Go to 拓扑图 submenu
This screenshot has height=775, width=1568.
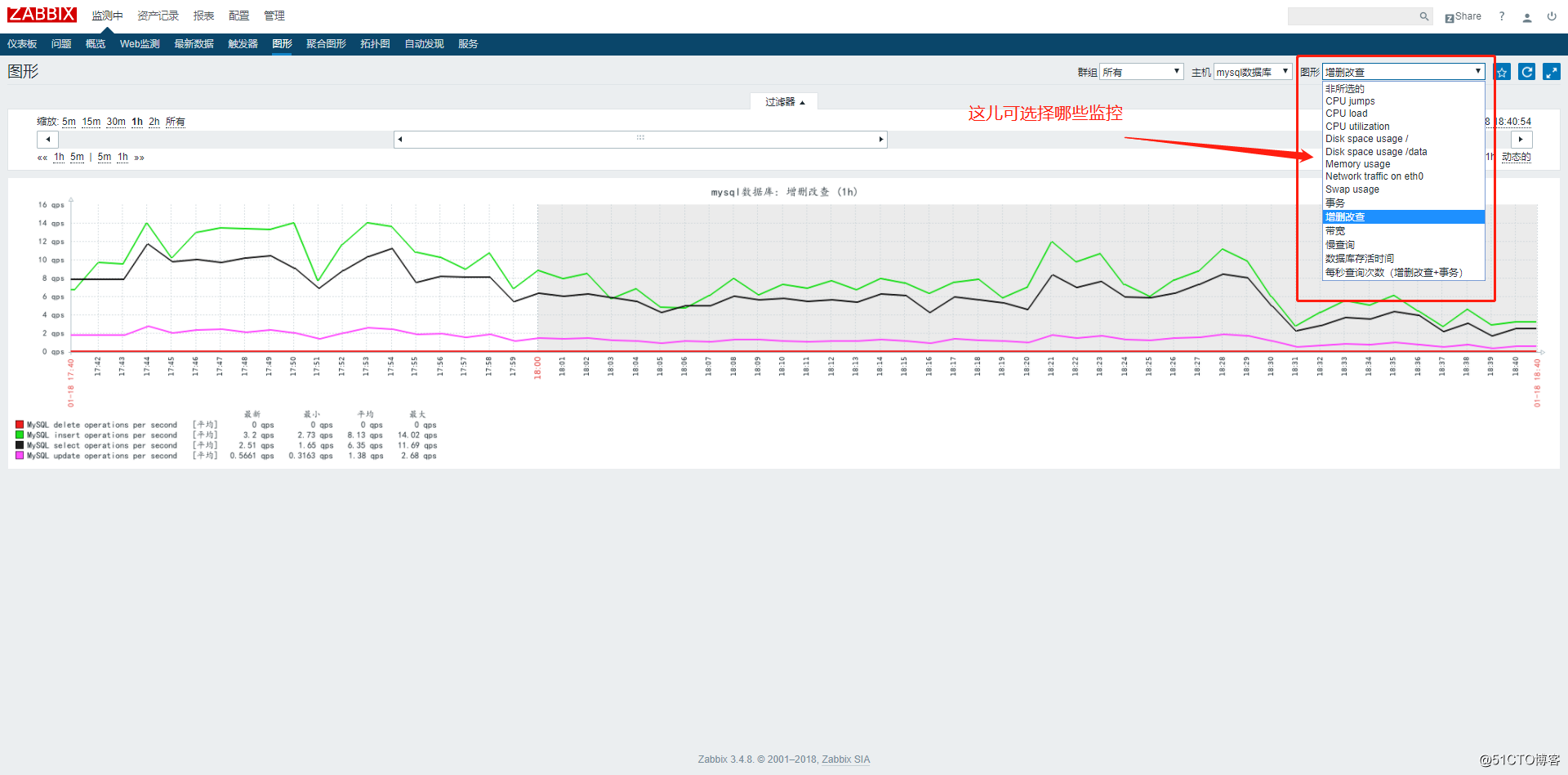375,44
